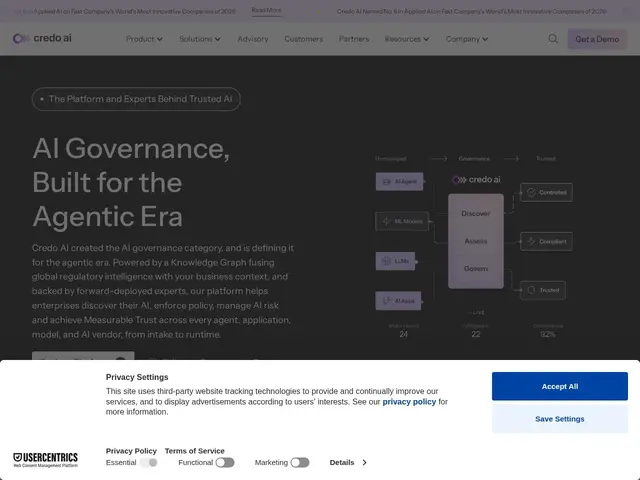640x480 pixels.
Task: Click the Read More link in announcement bar
Action: point(266,10)
